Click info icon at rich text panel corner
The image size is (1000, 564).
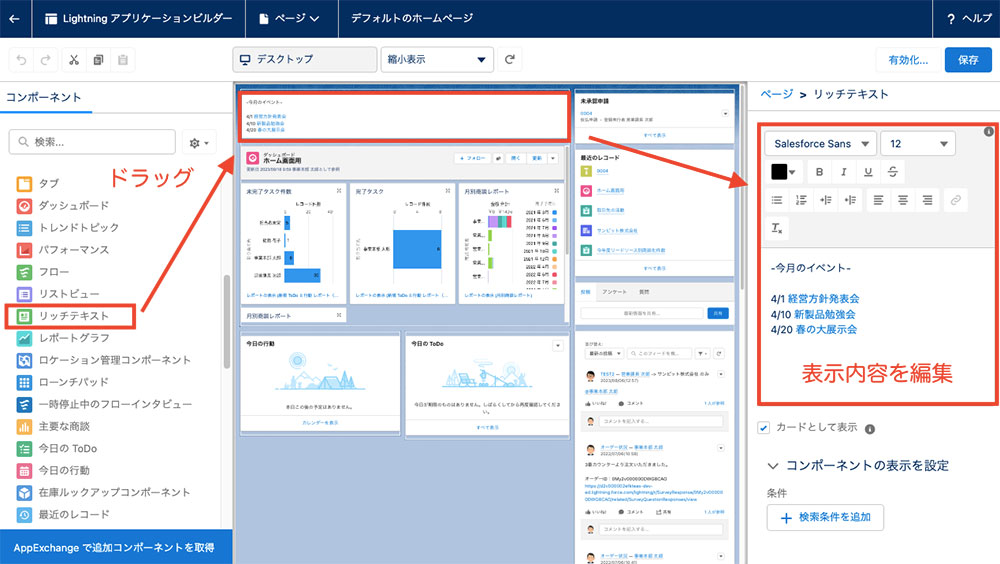[989, 131]
